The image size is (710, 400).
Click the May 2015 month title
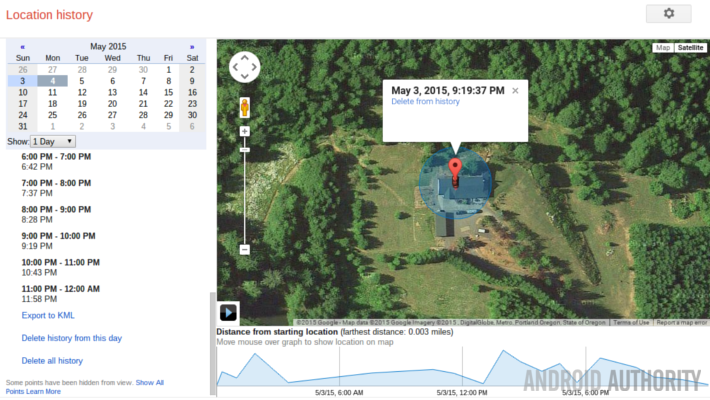(x=108, y=47)
